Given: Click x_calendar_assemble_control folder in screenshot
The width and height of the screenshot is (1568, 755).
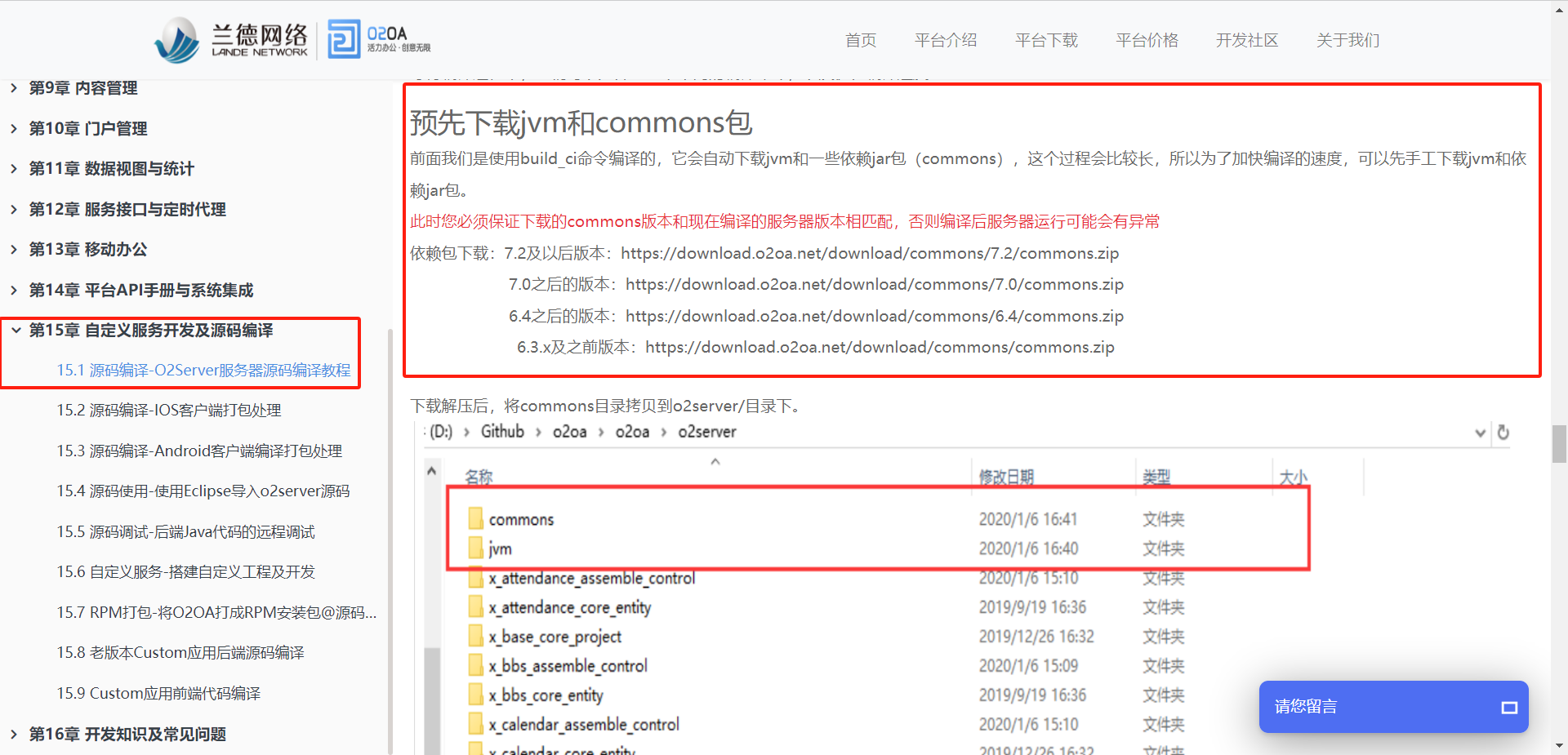Looking at the screenshot, I should [583, 725].
